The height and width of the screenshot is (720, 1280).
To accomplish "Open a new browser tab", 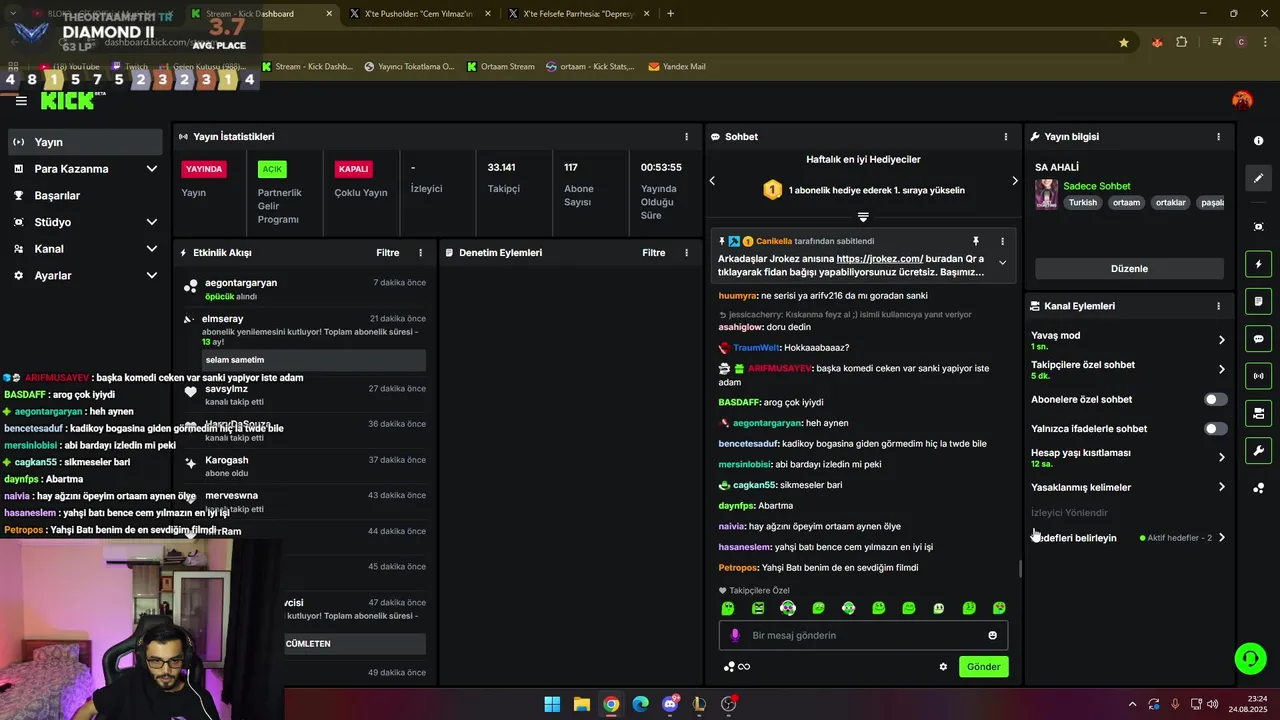I will 670,14.
